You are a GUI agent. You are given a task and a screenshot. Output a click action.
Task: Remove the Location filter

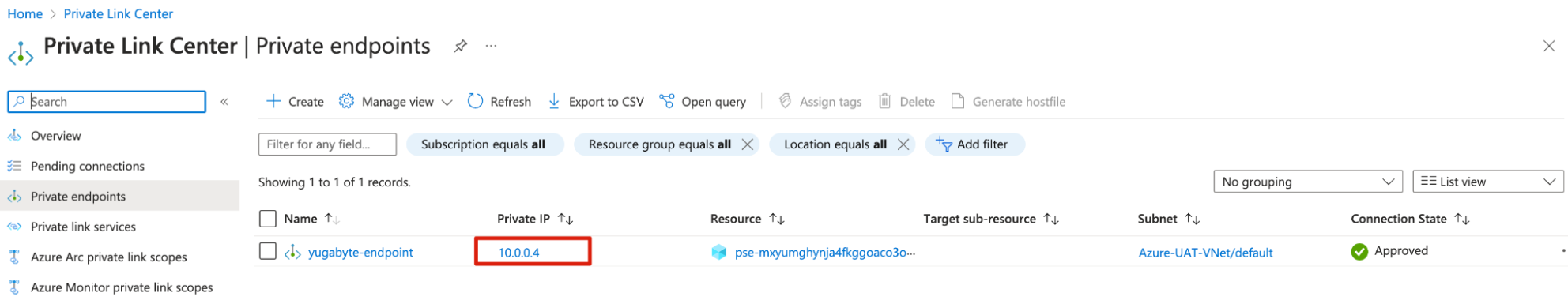(903, 144)
